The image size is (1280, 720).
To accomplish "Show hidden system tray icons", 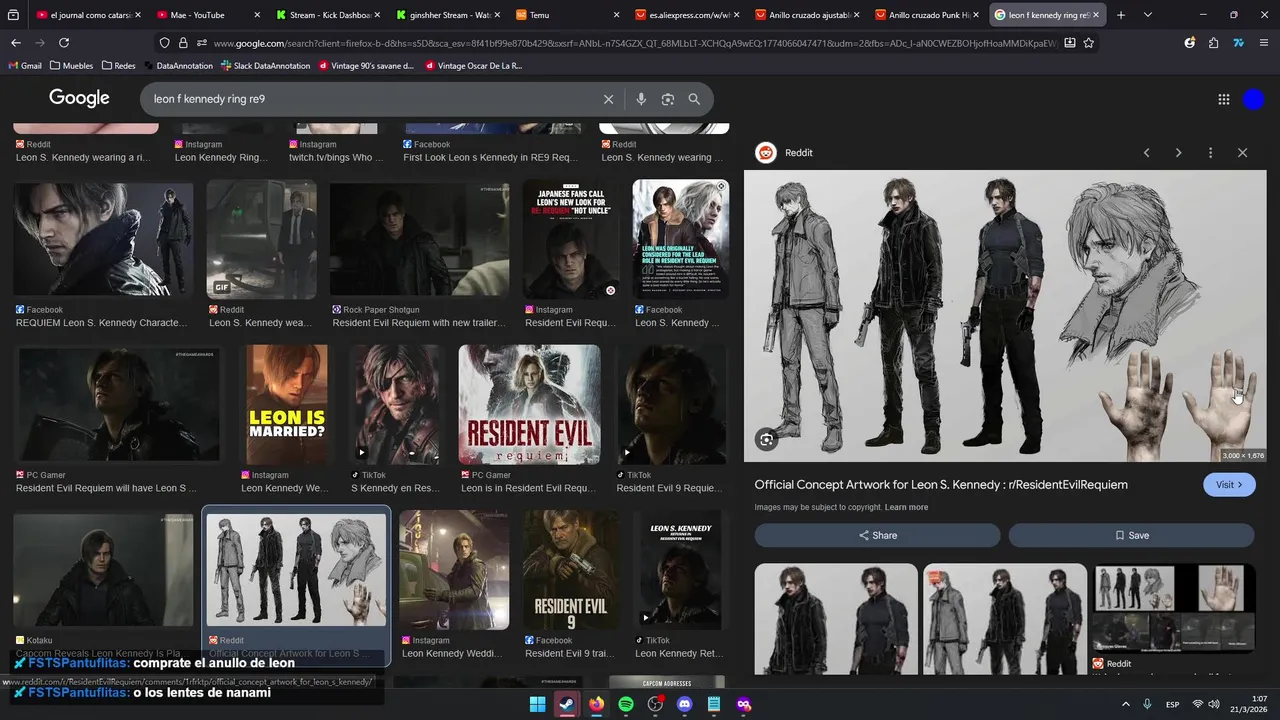I will [x=1125, y=704].
